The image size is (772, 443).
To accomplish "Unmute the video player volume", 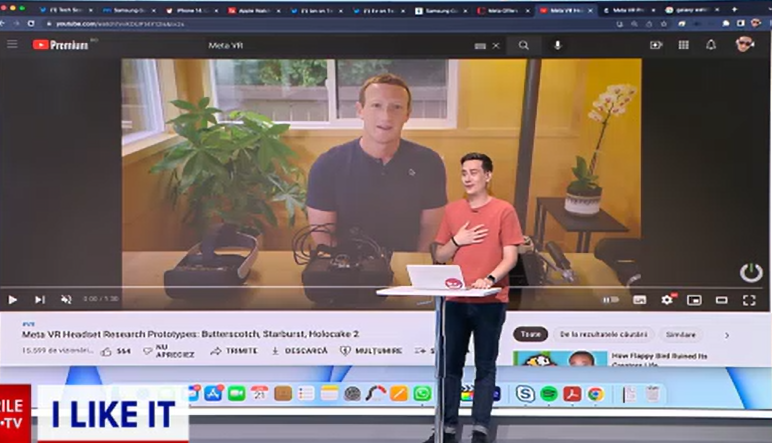I will [x=66, y=299].
